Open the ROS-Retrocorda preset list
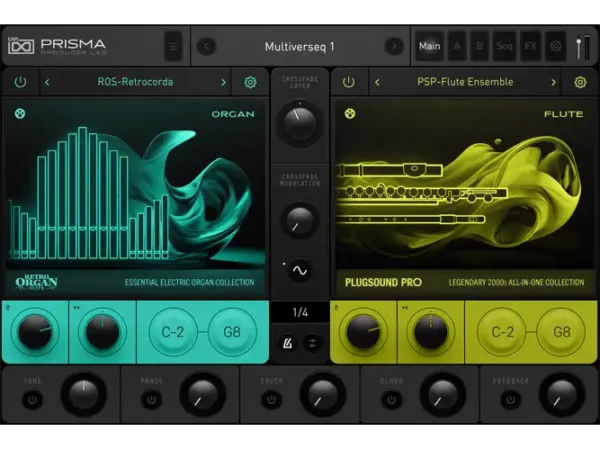This screenshot has width=600, height=450. pos(135,82)
